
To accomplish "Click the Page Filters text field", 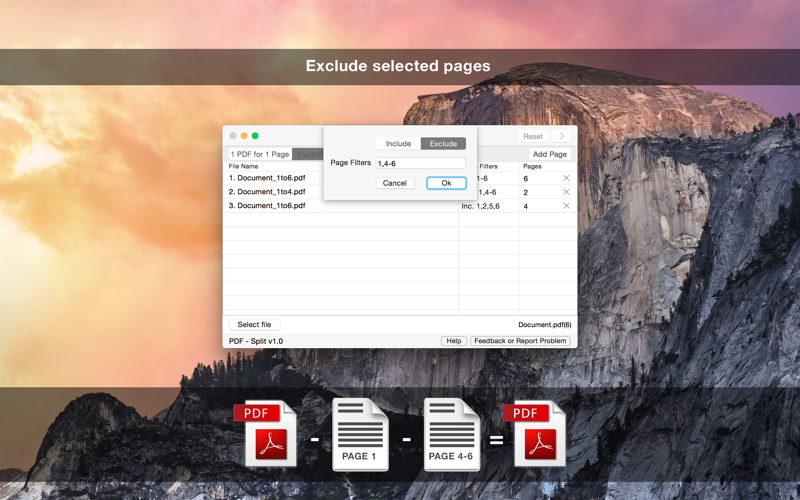I will (421, 163).
